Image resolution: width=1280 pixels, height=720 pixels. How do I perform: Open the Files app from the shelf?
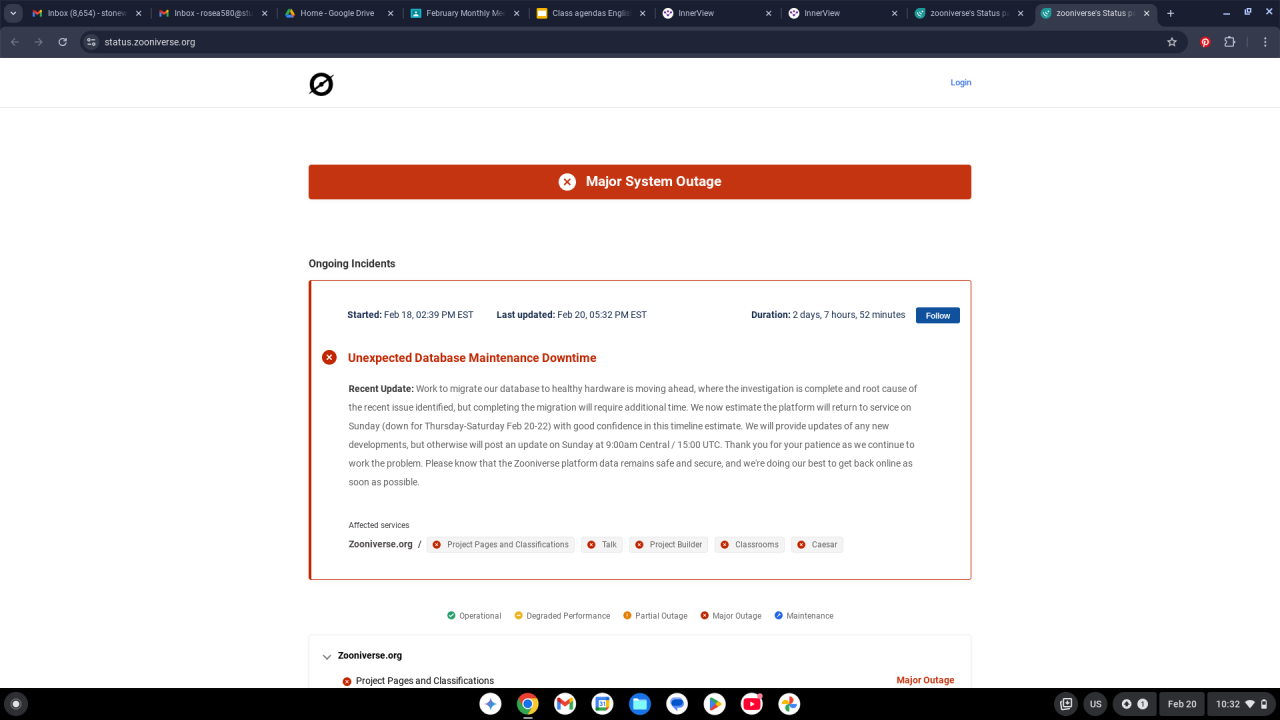[x=640, y=704]
